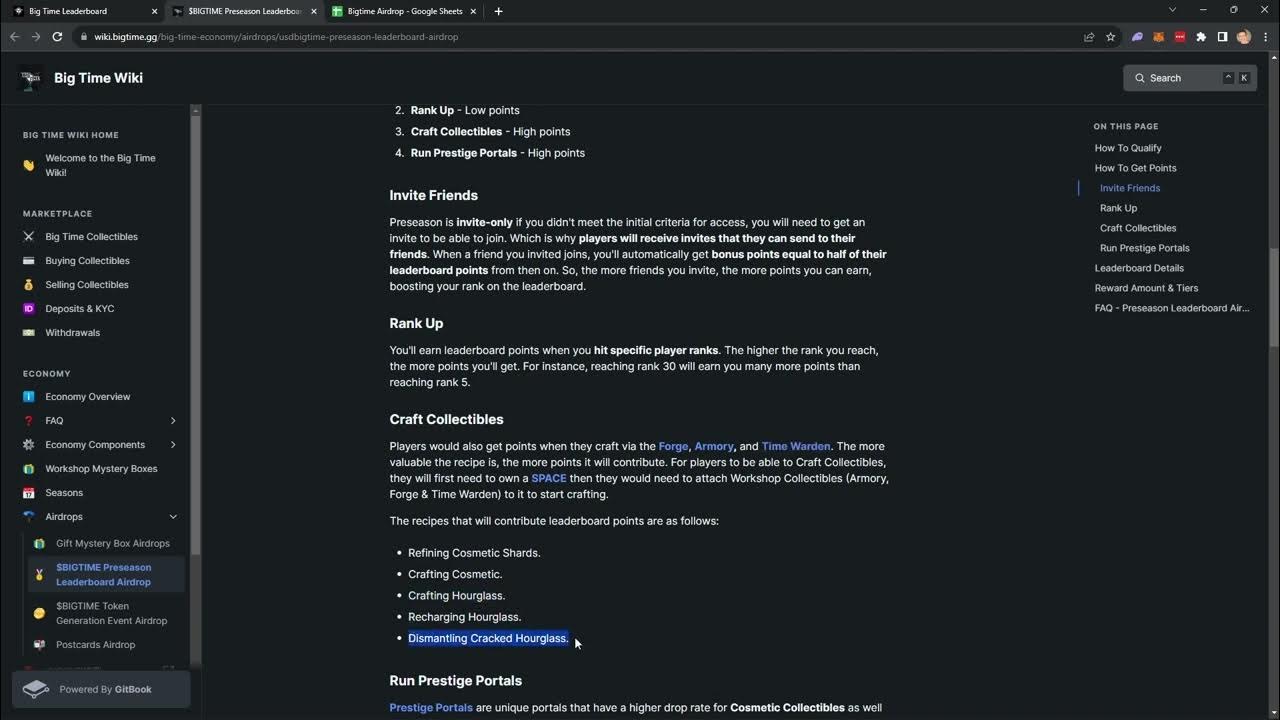Click the Search input field
The image size is (1280, 720).
tap(1190, 78)
